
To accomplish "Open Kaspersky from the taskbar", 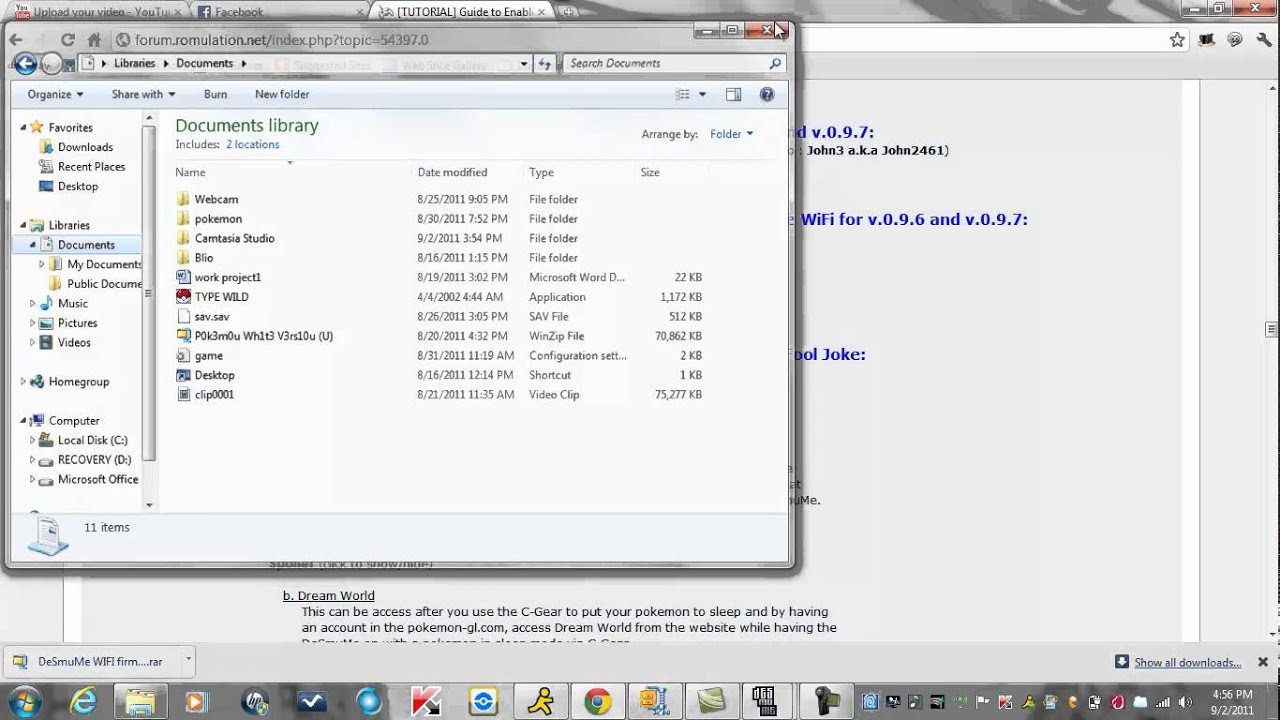I will tap(427, 701).
